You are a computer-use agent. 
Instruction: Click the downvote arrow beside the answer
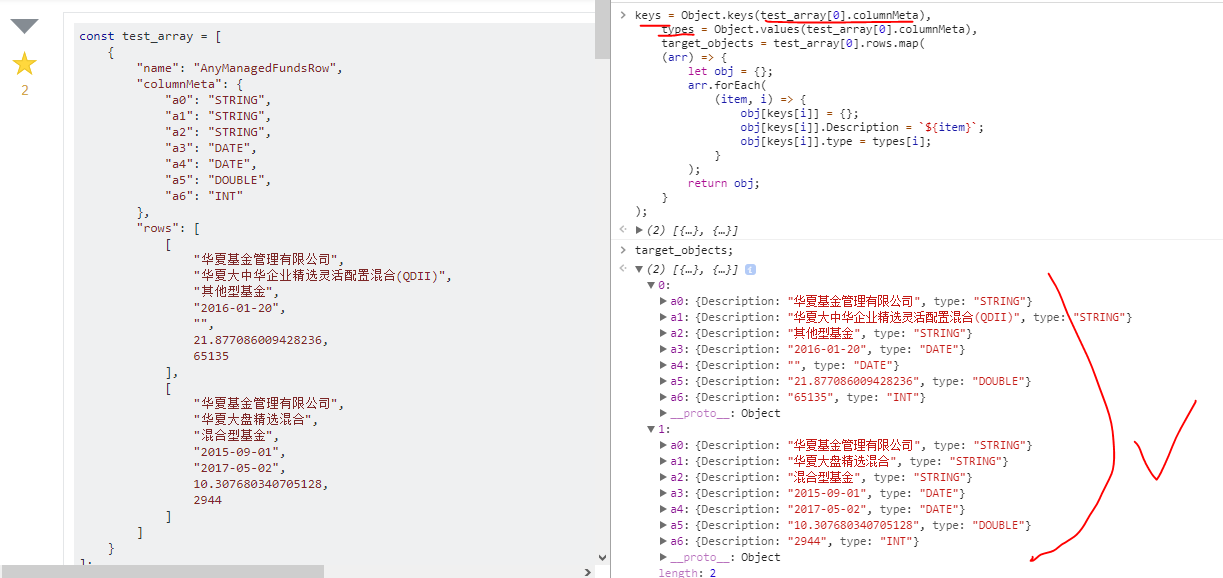point(24,26)
